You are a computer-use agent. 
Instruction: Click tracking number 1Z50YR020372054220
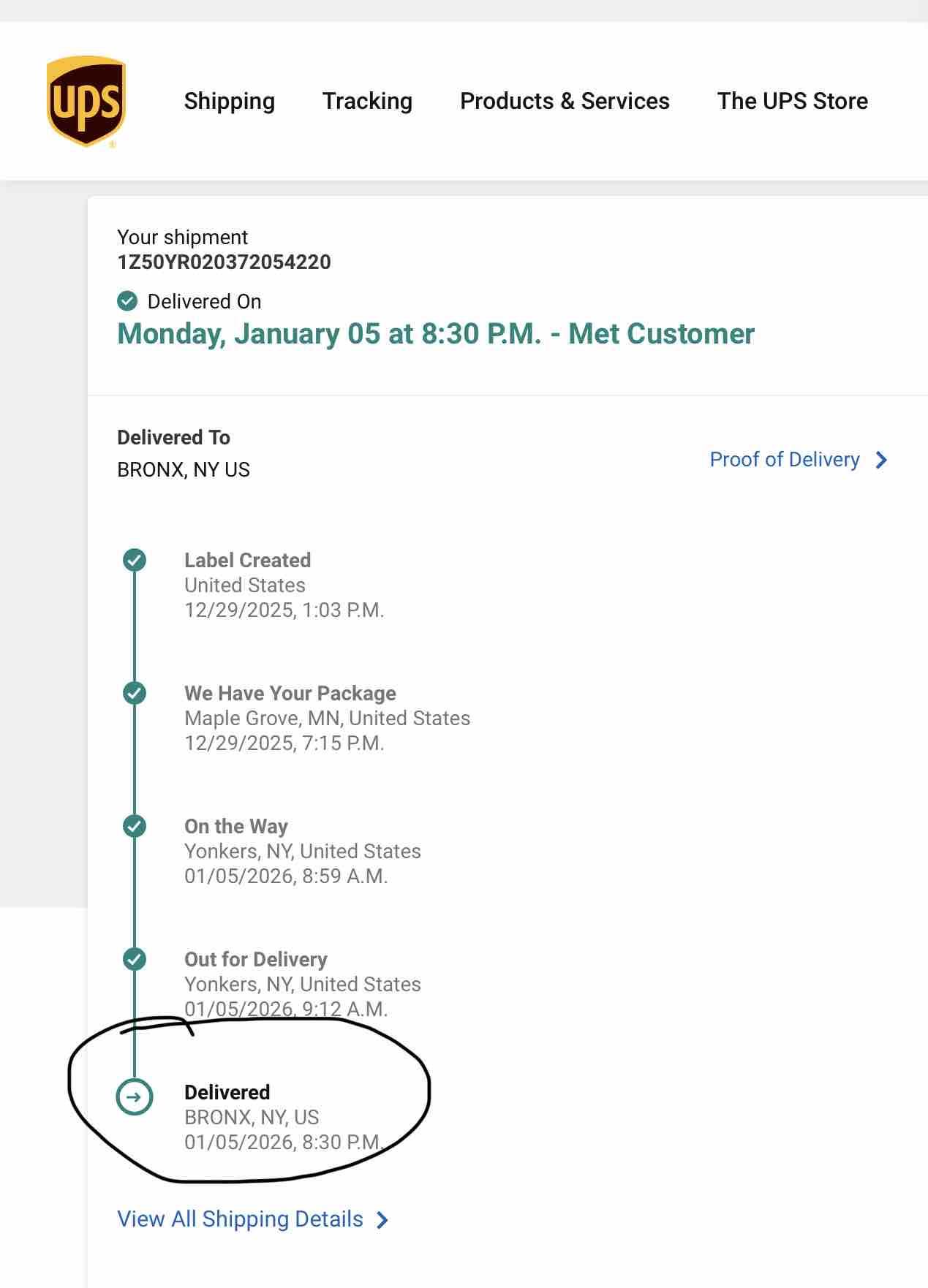[x=224, y=262]
